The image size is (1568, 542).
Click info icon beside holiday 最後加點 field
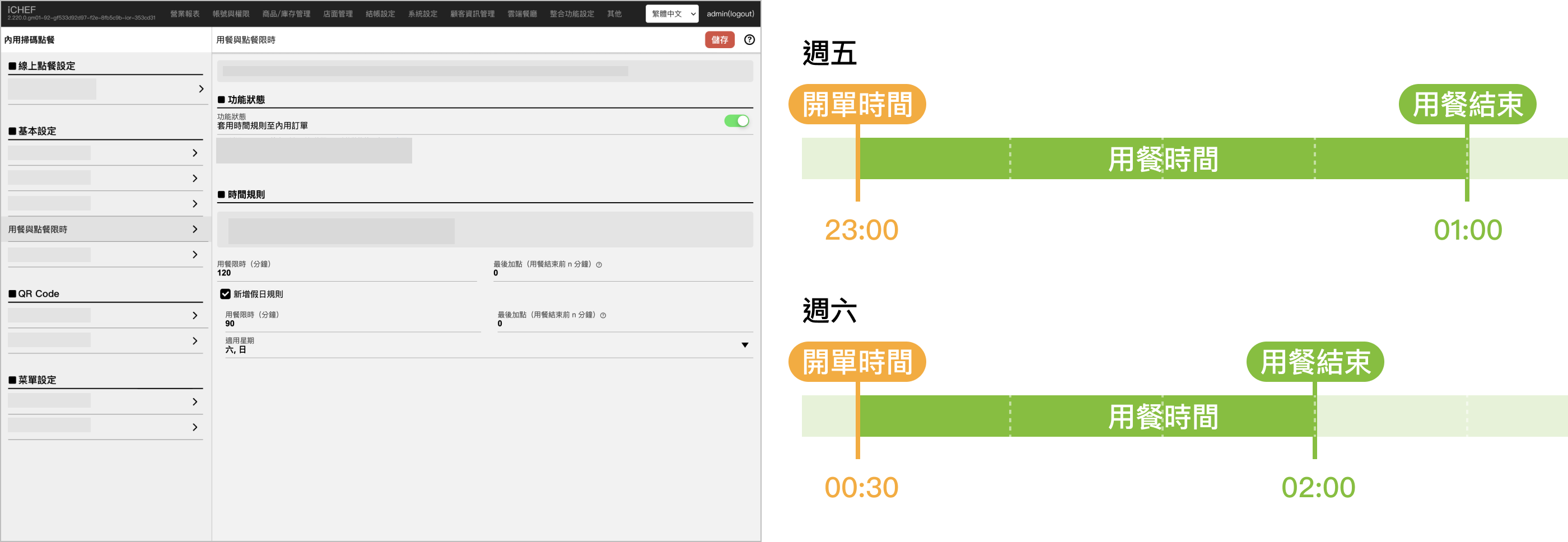pos(603,315)
